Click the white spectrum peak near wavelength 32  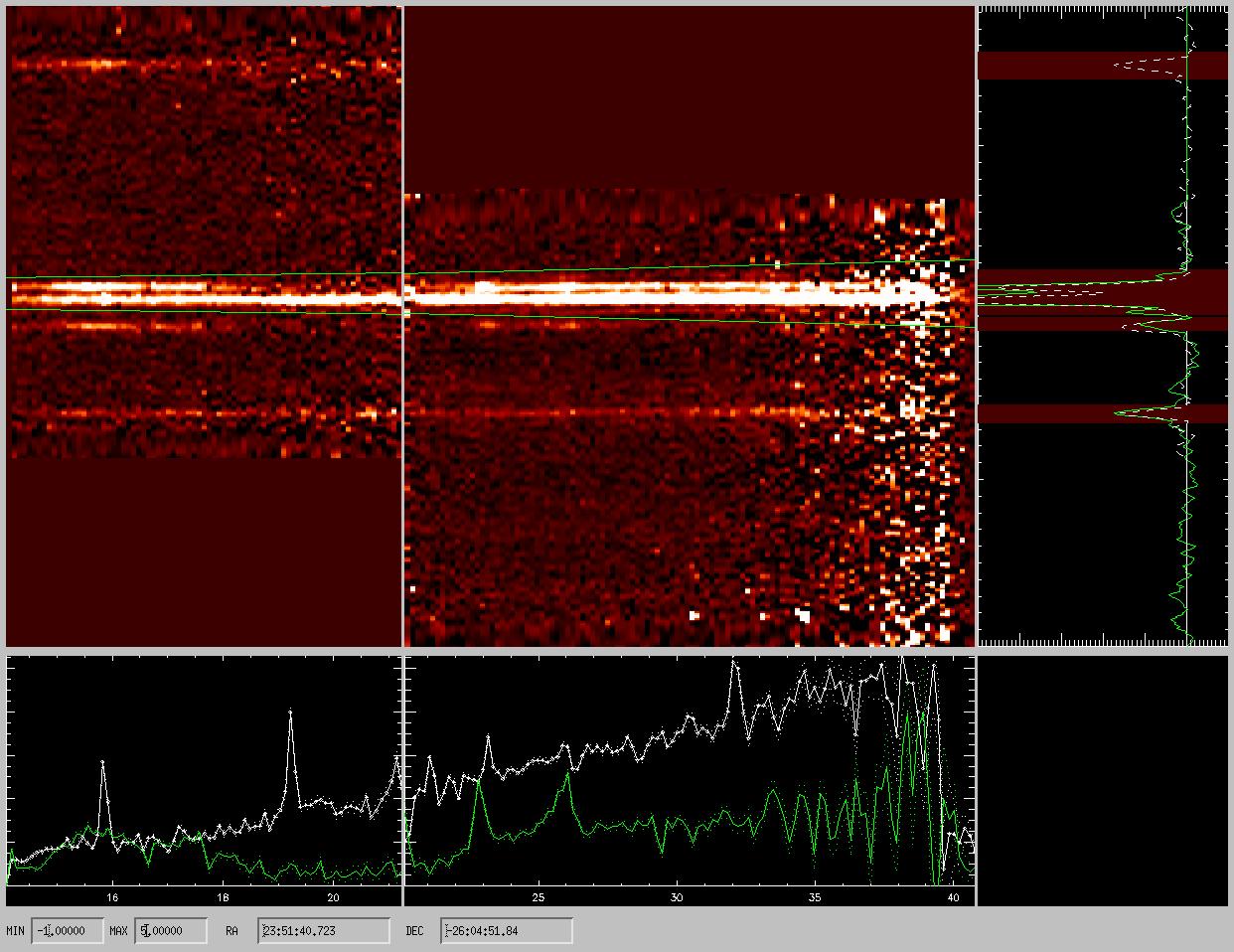coord(735,662)
